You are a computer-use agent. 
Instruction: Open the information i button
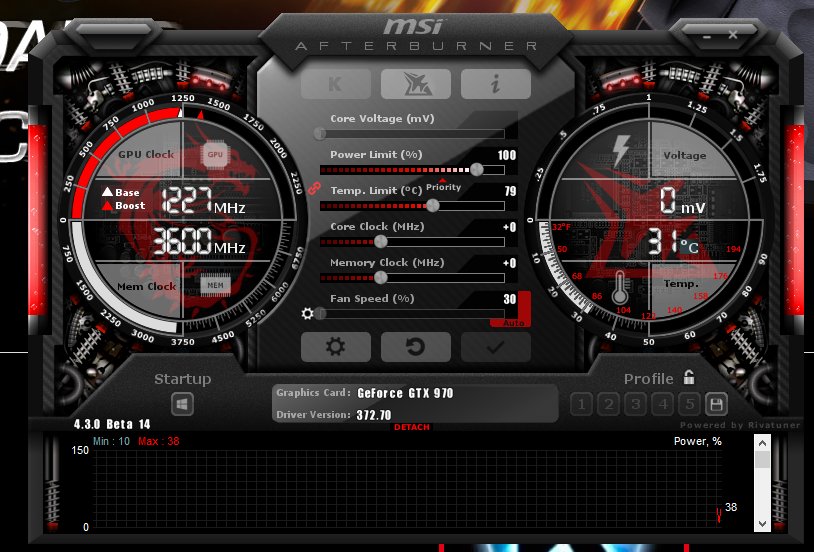496,84
